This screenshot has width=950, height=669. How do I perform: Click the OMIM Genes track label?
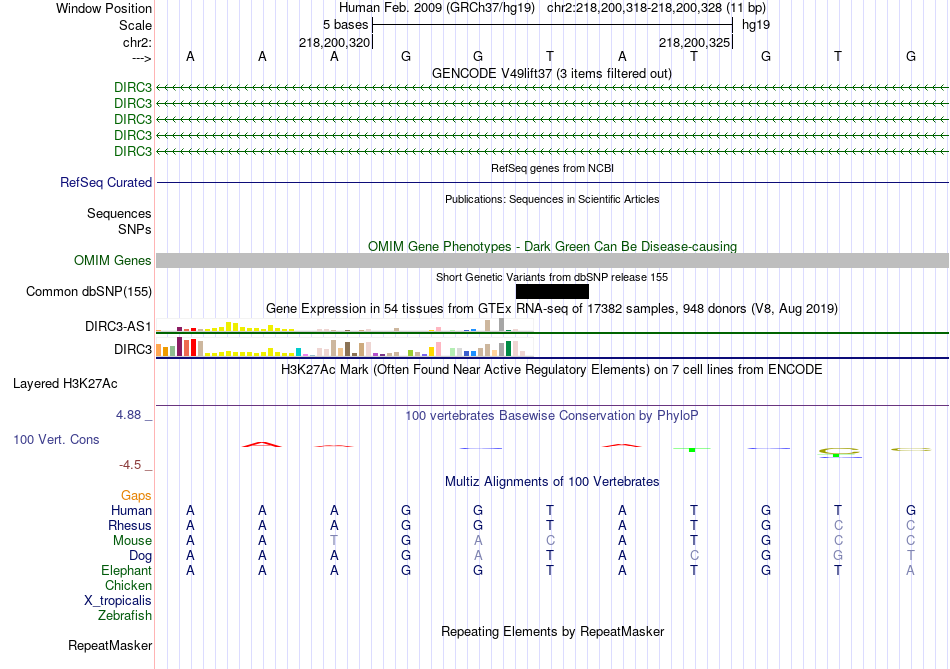113,261
